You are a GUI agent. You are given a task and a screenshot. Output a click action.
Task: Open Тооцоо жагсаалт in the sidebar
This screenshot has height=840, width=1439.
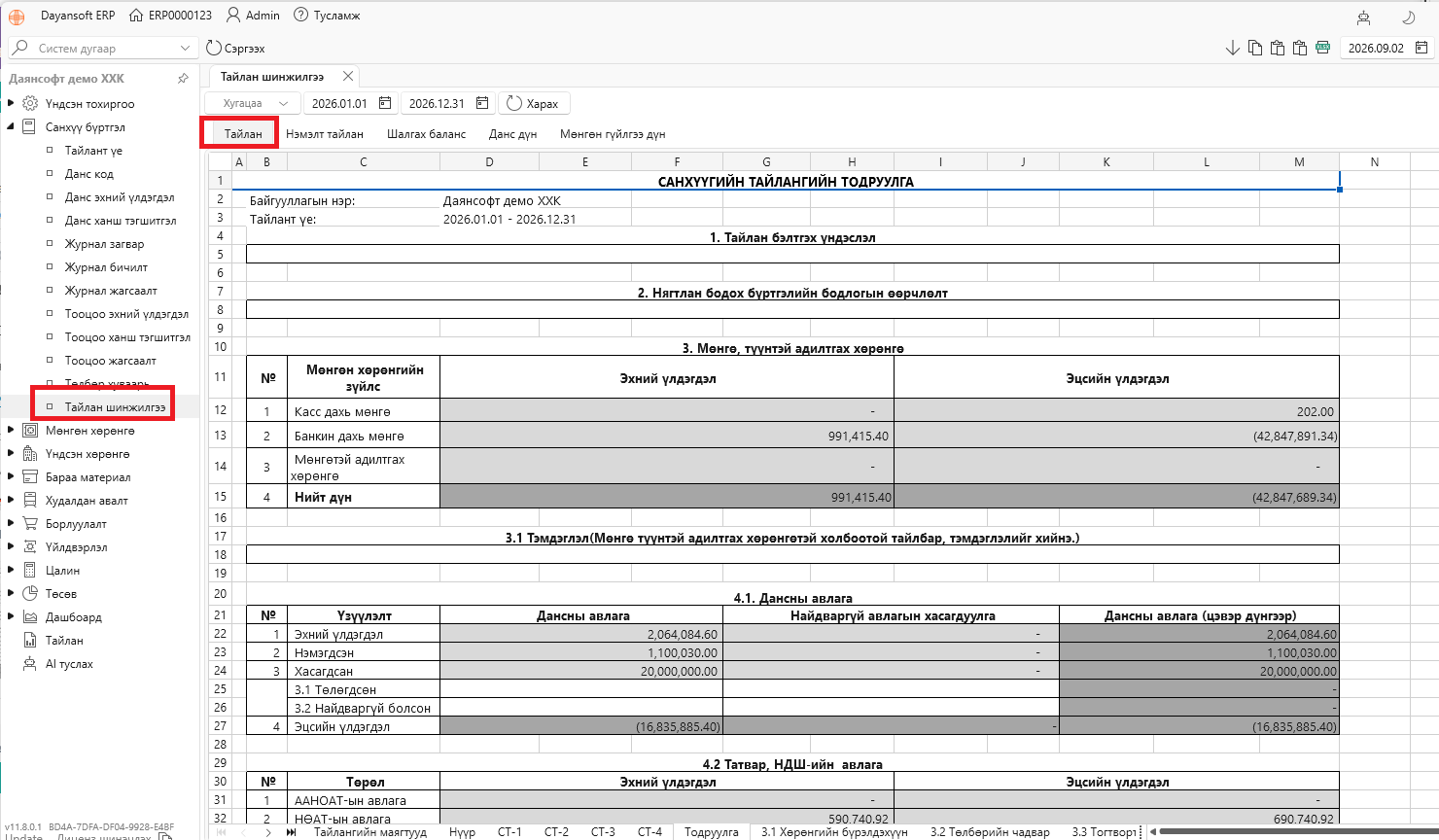pos(110,361)
